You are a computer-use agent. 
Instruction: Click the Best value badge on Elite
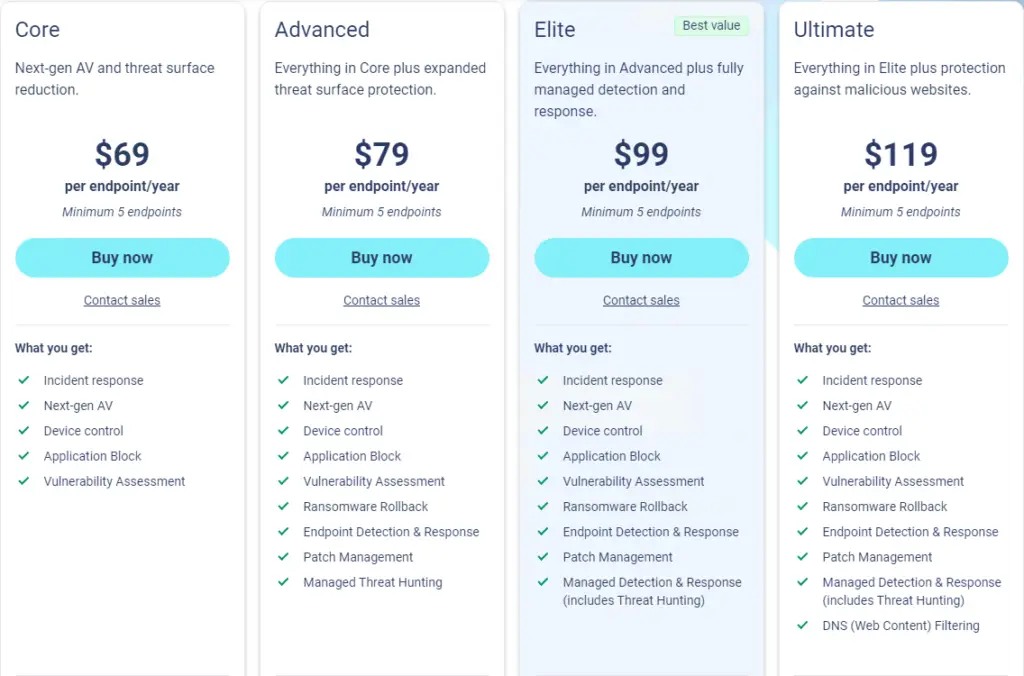[x=711, y=26]
